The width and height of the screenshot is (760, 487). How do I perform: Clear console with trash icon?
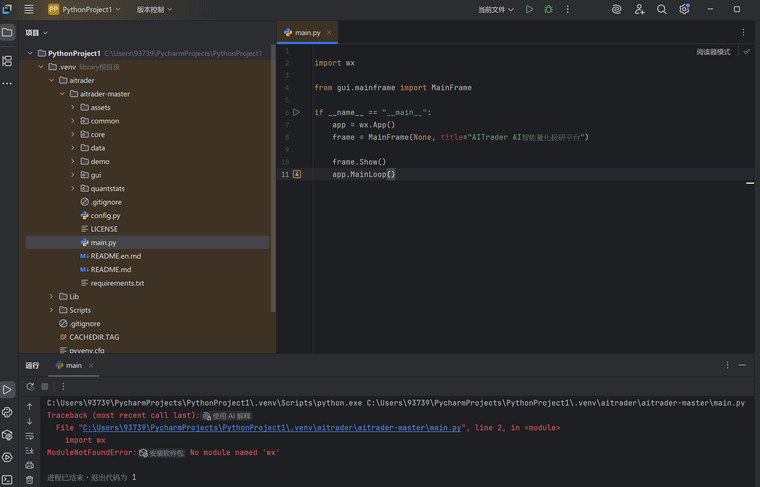pyautogui.click(x=30, y=480)
